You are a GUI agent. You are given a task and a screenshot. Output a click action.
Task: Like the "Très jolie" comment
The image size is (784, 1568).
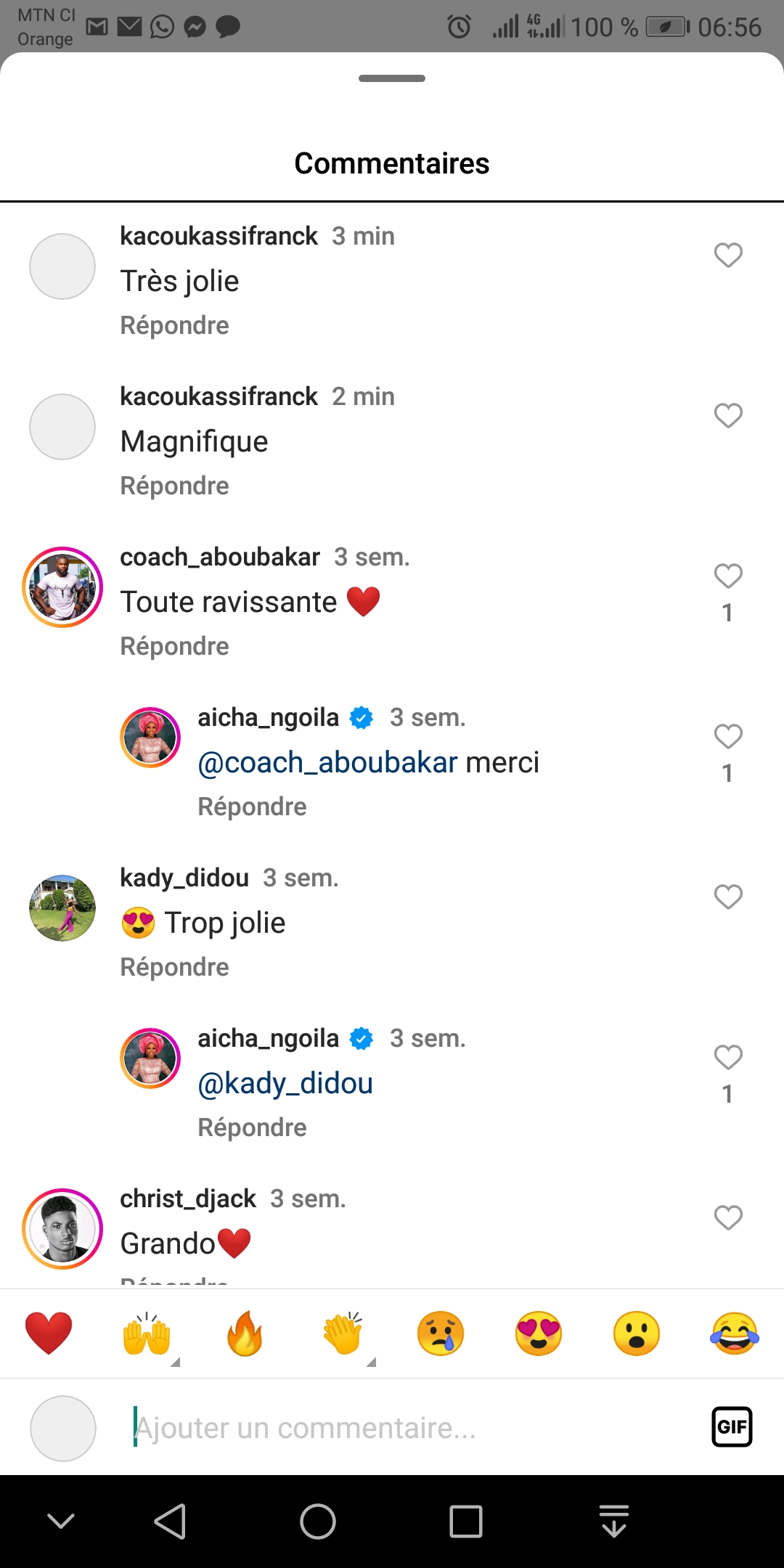tap(728, 255)
